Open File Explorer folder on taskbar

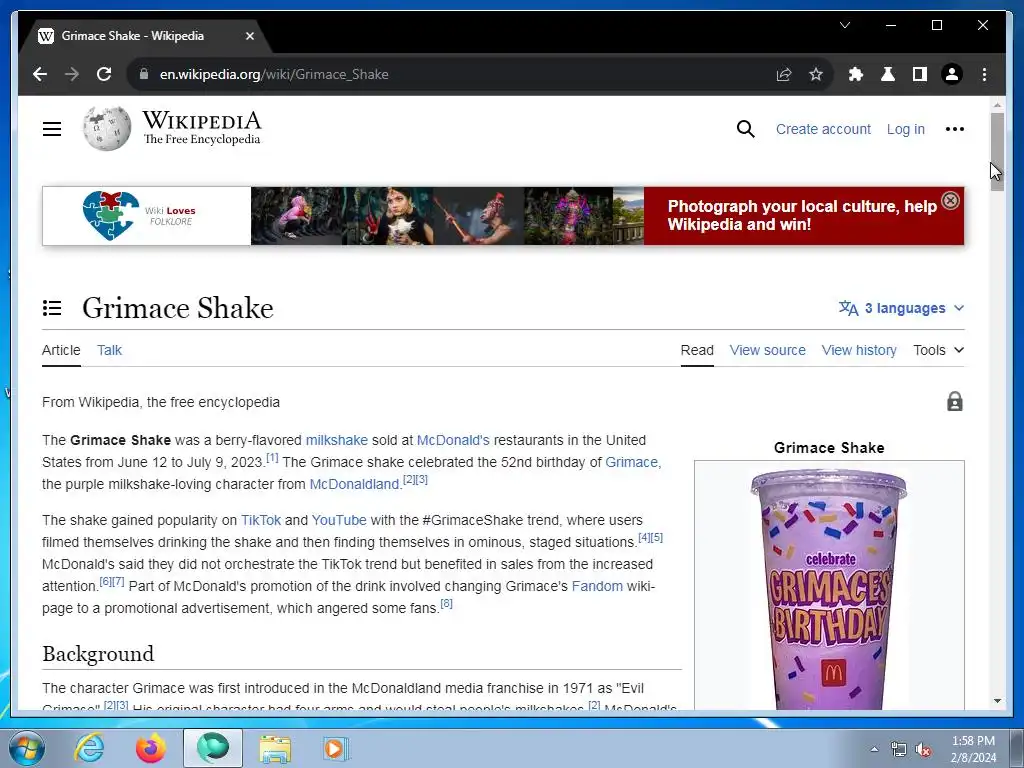(x=275, y=748)
